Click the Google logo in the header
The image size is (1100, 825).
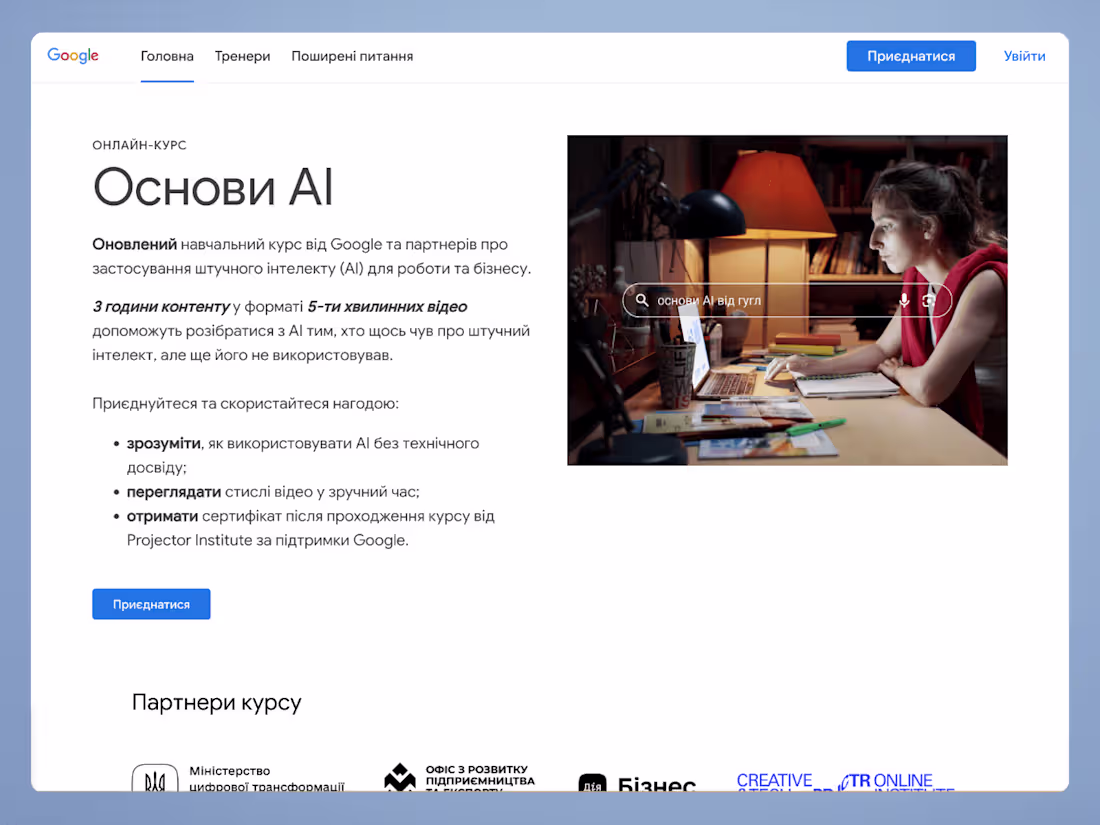(72, 56)
